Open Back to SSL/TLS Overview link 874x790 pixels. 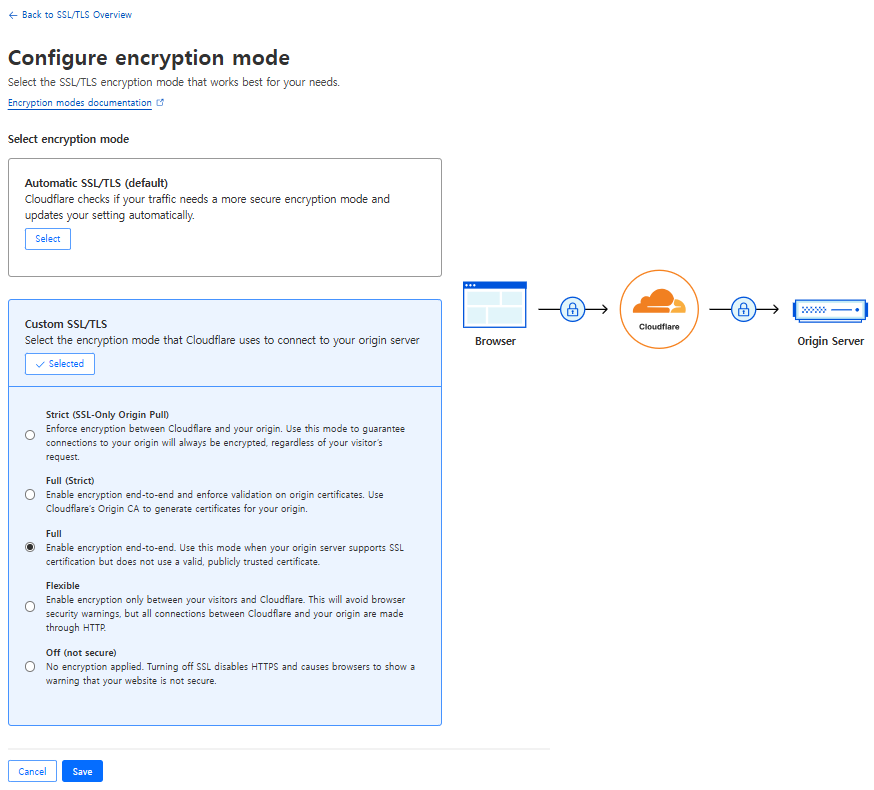[x=76, y=15]
